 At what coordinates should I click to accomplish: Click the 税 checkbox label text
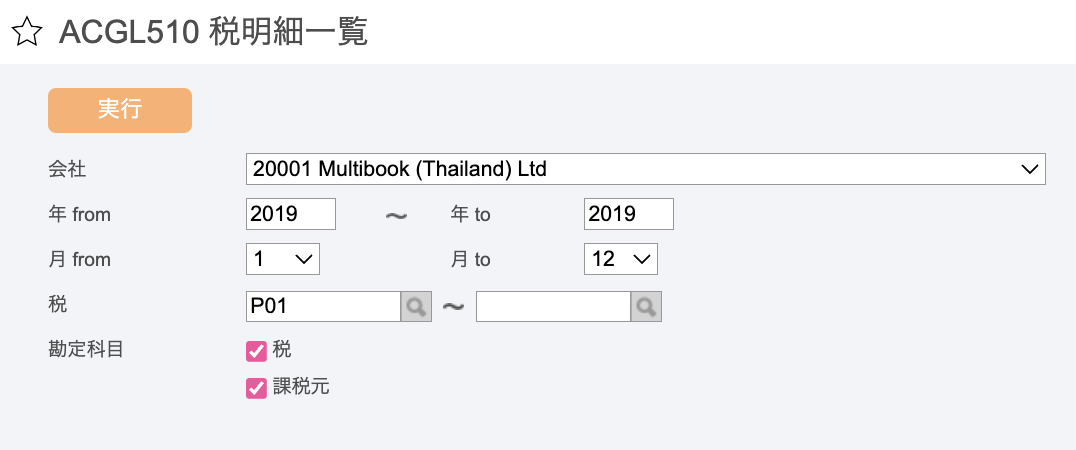click(282, 350)
